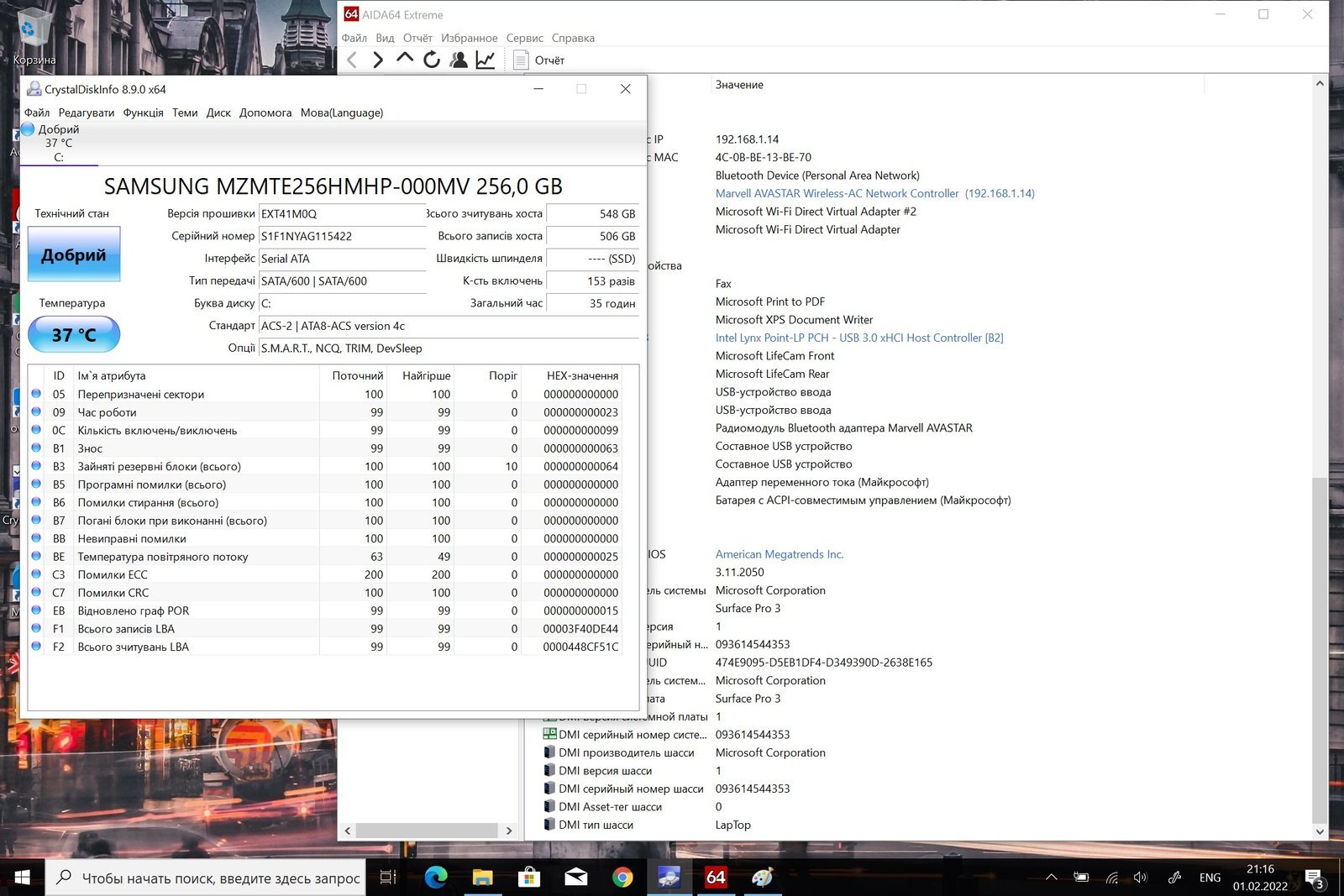The image size is (1344, 896).
Task: Open AIDA64 Вид menu
Action: 385,38
